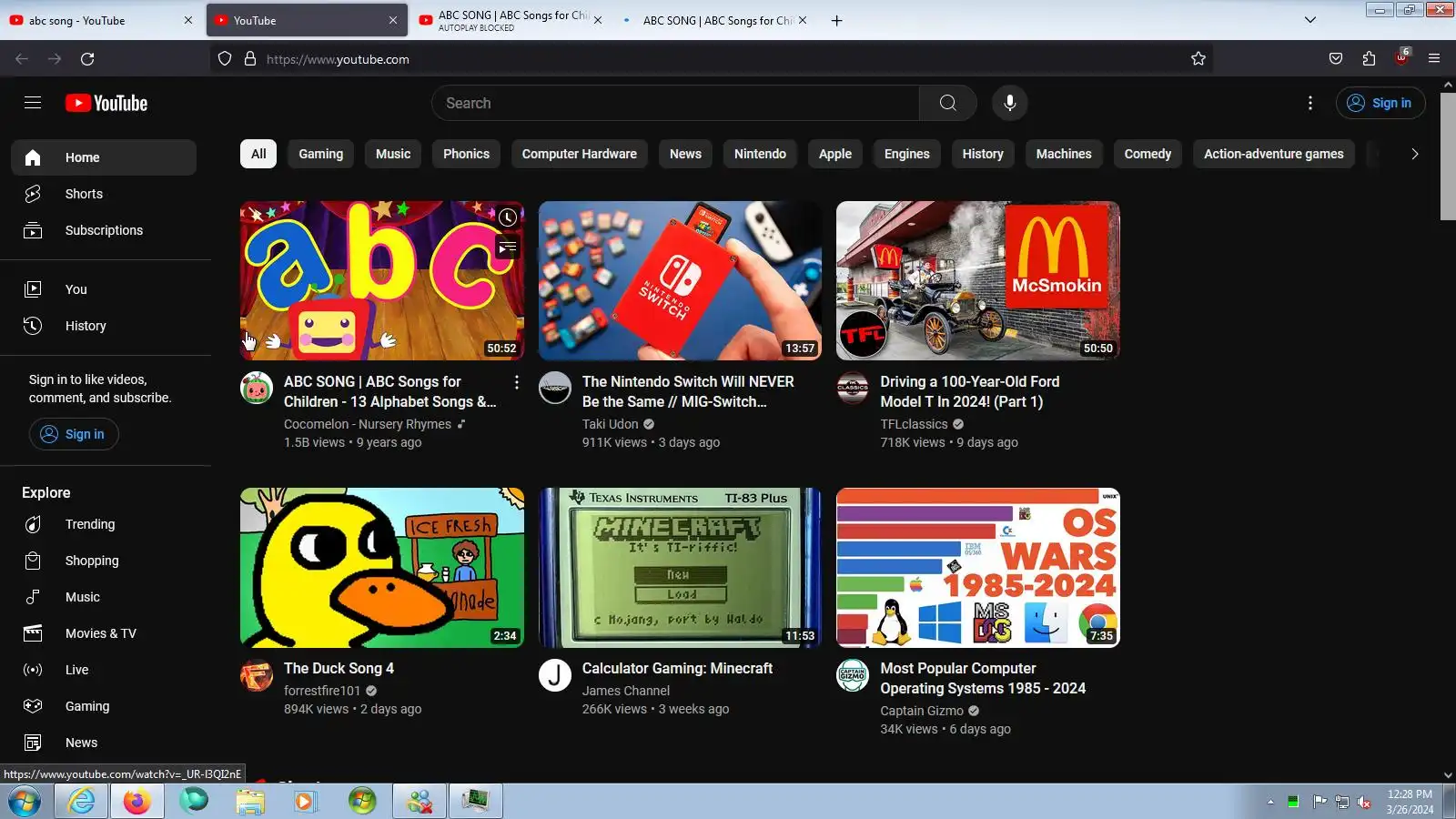The width and height of the screenshot is (1456, 819).
Task: Select the Comedy filter chip
Action: pos(1148,154)
